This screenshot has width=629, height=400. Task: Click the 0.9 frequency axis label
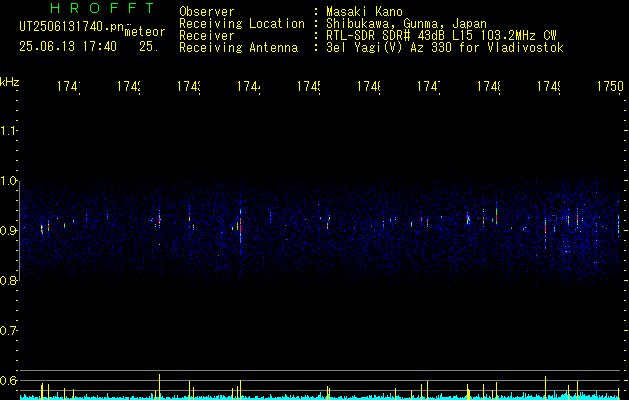[8, 231]
